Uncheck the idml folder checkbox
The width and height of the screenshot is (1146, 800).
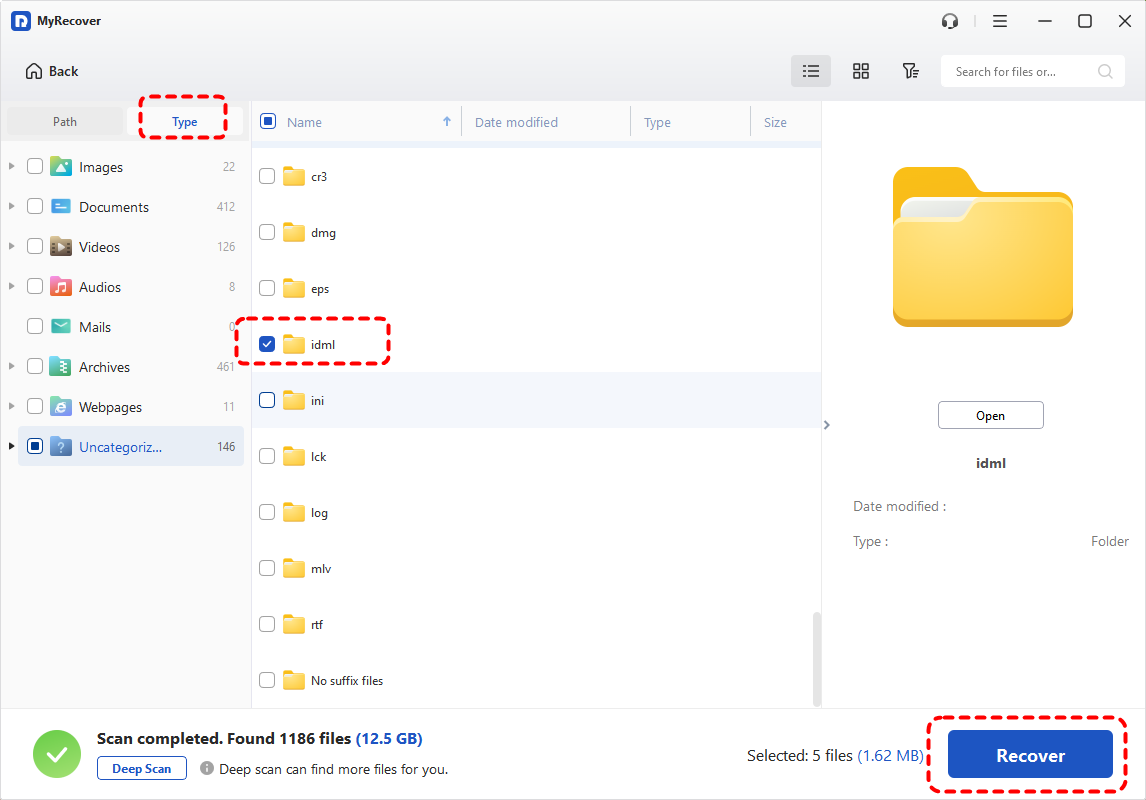[x=267, y=344]
